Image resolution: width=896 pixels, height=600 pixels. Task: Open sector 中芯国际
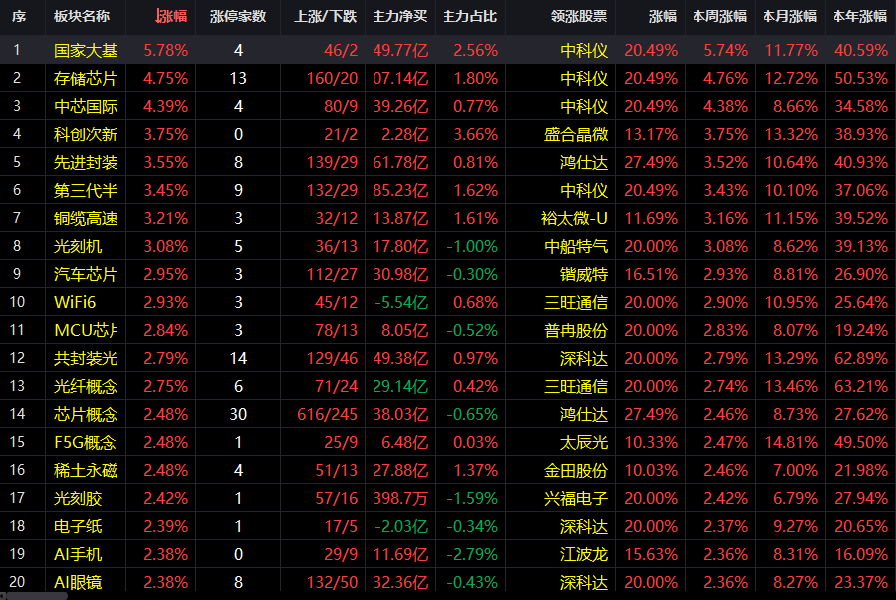point(86,106)
